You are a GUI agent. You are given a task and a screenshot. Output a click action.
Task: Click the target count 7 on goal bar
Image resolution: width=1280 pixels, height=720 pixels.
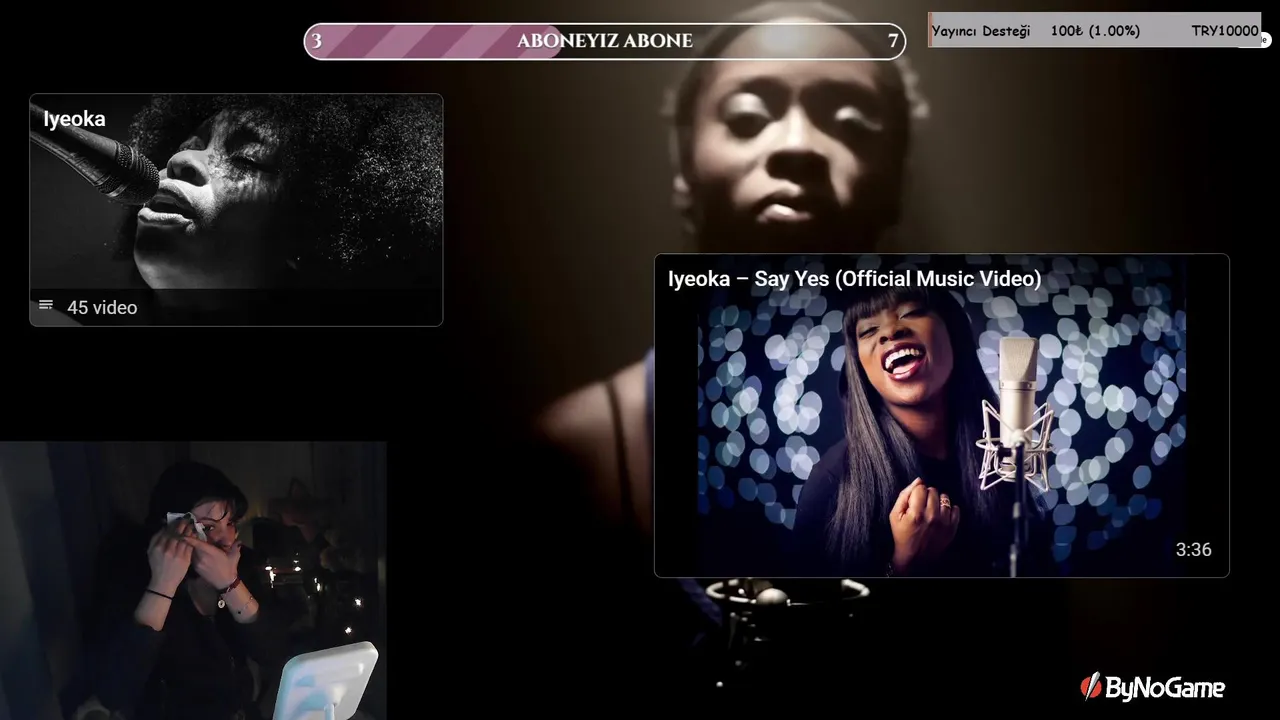(x=893, y=41)
